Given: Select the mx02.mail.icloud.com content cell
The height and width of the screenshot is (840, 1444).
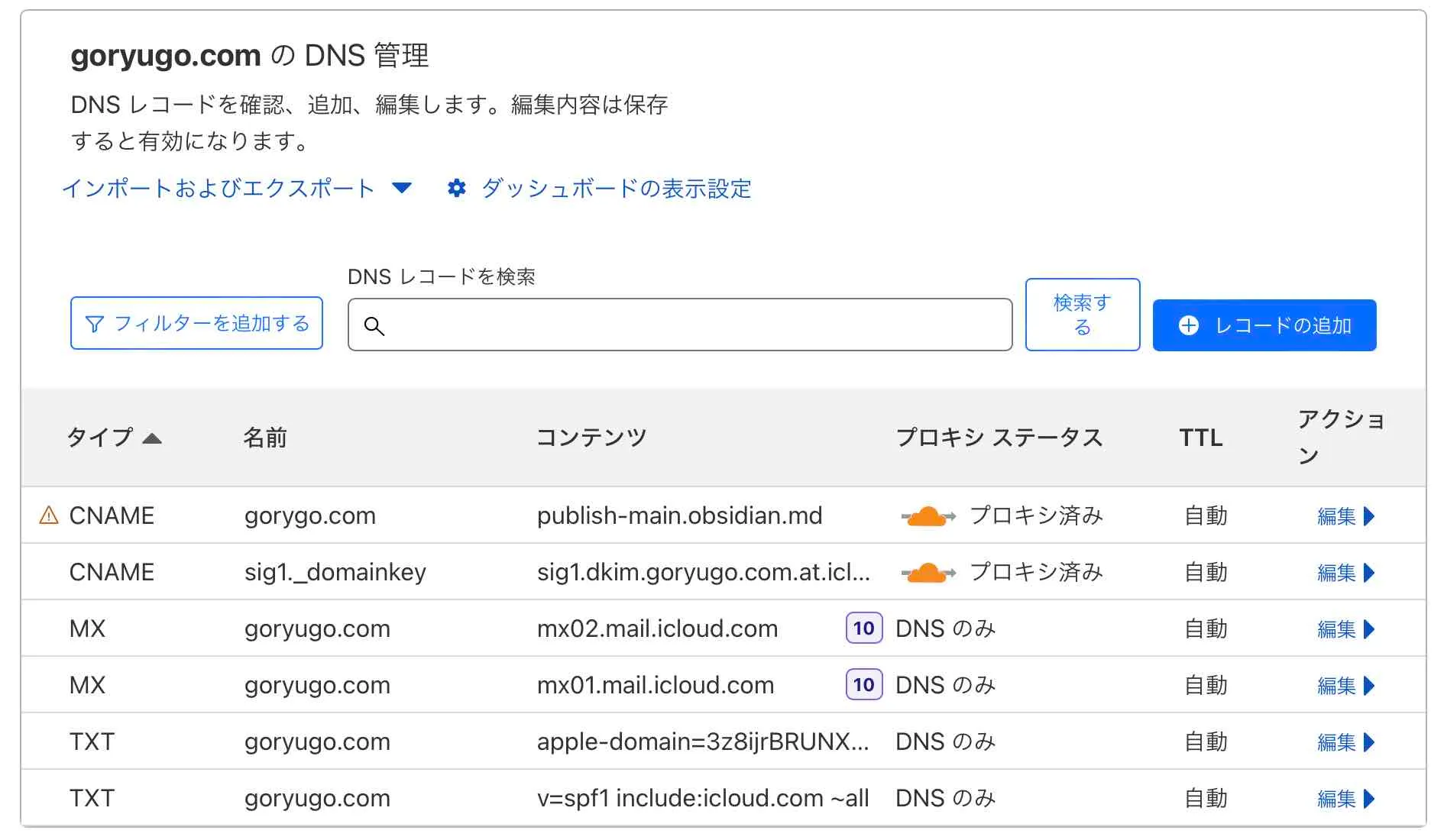Looking at the screenshot, I should 657,628.
